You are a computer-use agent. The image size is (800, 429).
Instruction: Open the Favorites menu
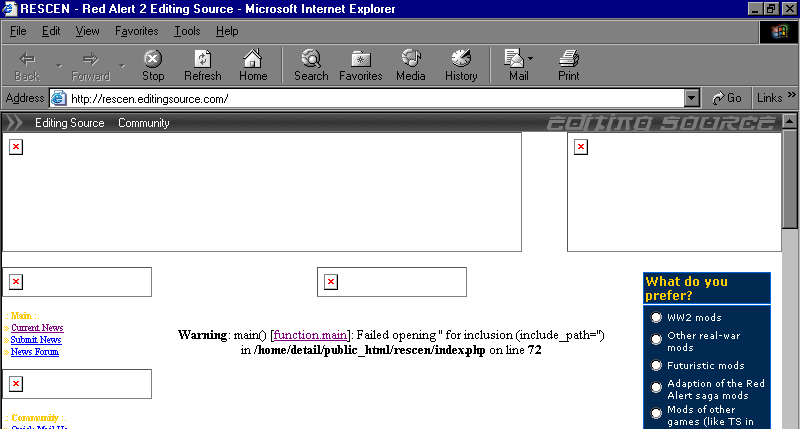136,31
